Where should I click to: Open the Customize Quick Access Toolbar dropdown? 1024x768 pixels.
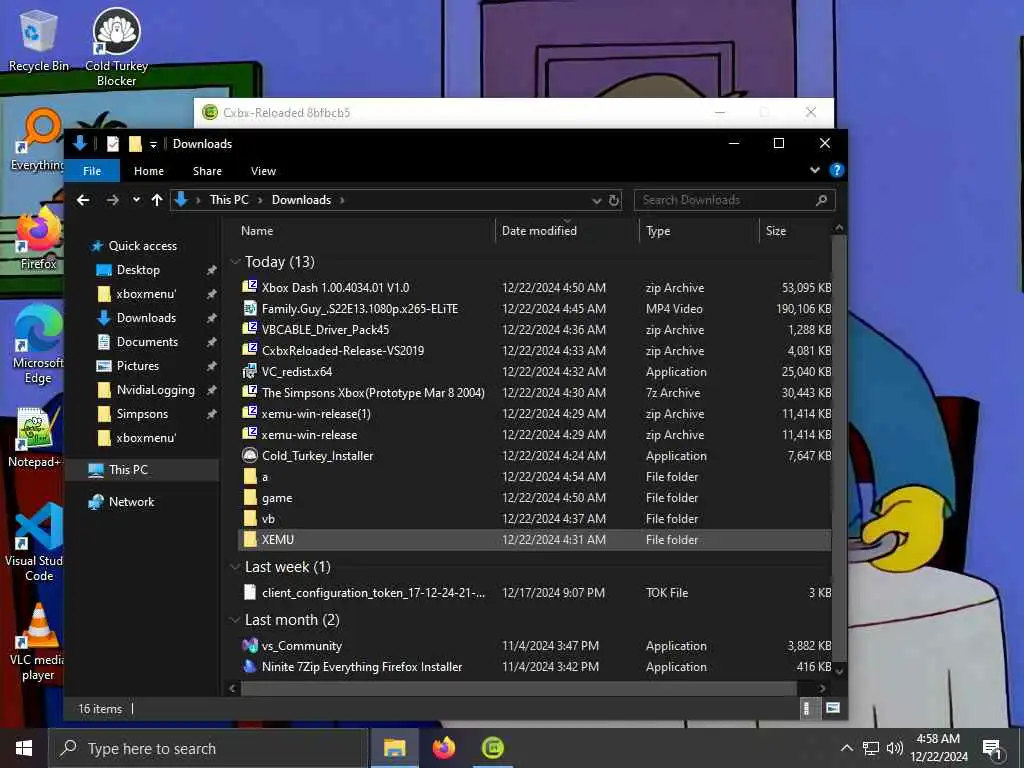pos(153,144)
